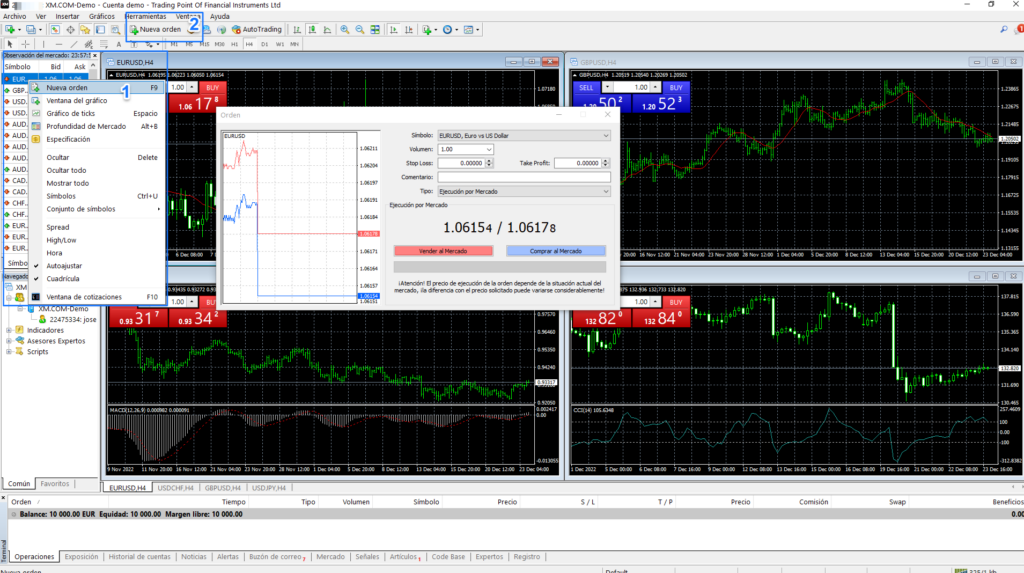Open the templates toolbar icon

[x=468, y=29]
